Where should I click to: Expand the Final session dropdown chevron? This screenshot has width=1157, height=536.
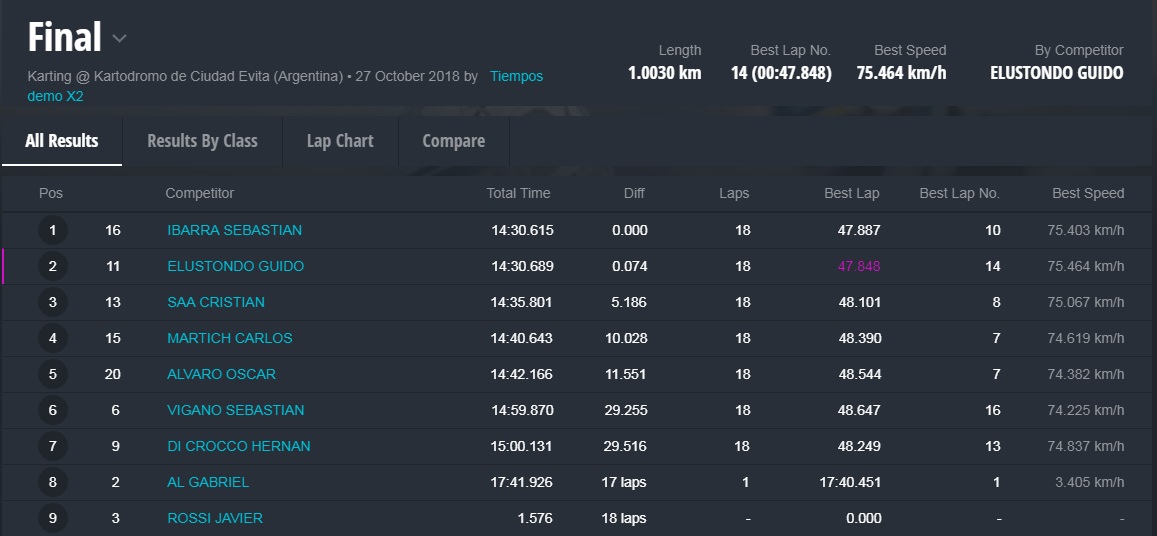(120, 39)
